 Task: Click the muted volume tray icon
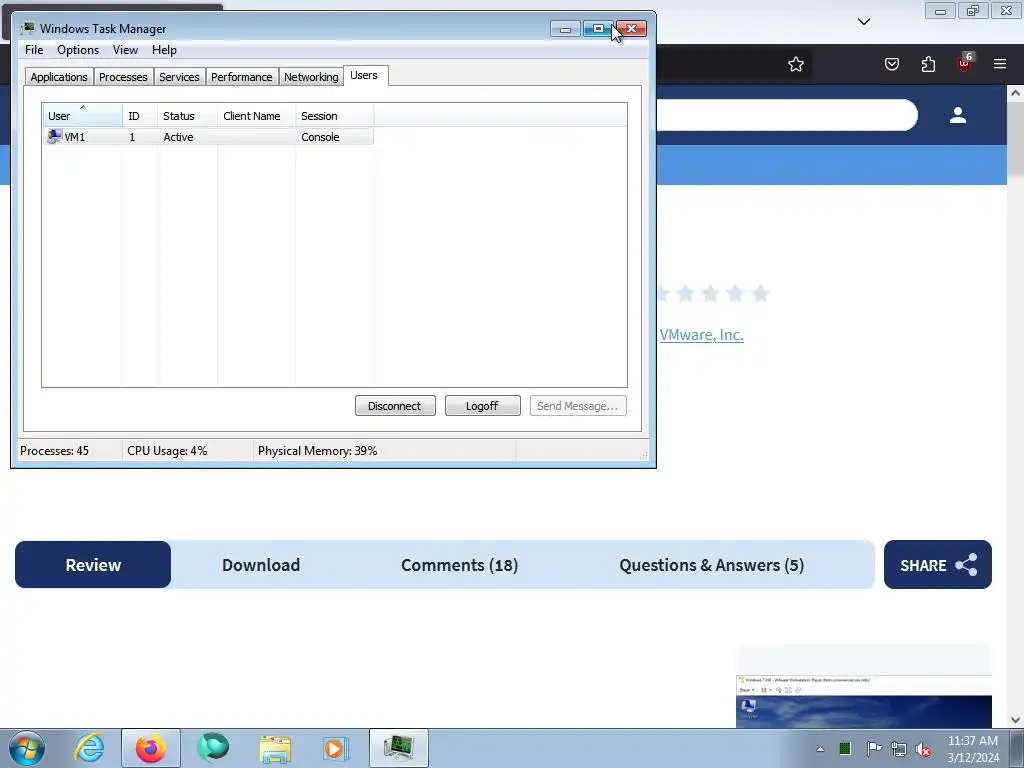(923, 749)
